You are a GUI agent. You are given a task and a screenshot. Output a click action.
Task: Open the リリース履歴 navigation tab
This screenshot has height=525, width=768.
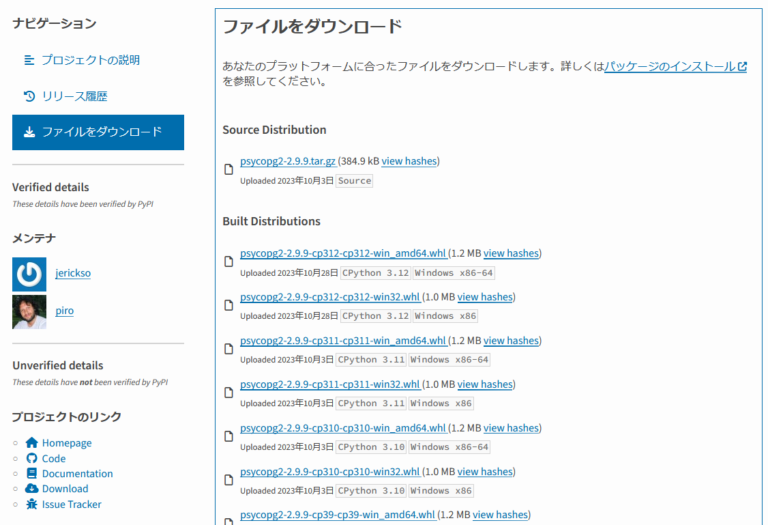coord(74,96)
